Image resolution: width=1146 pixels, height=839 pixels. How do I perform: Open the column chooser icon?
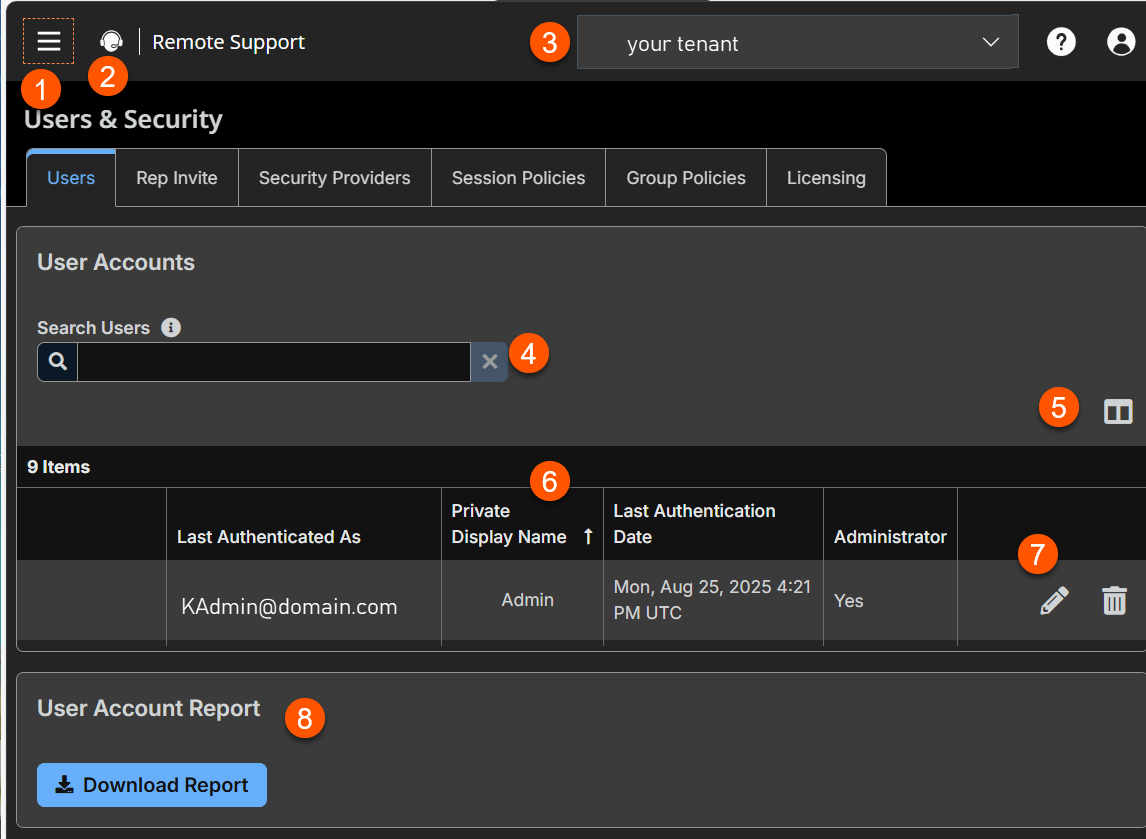1117,411
